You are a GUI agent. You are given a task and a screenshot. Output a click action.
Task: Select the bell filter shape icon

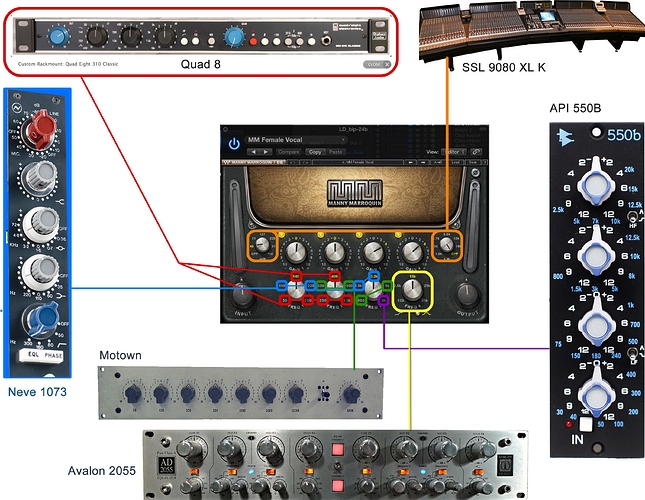pyautogui.click(x=426, y=314)
